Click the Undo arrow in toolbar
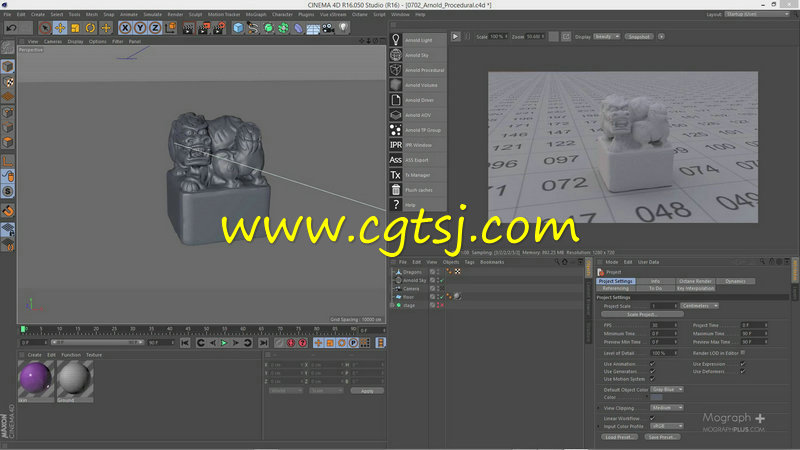 coord(11,28)
